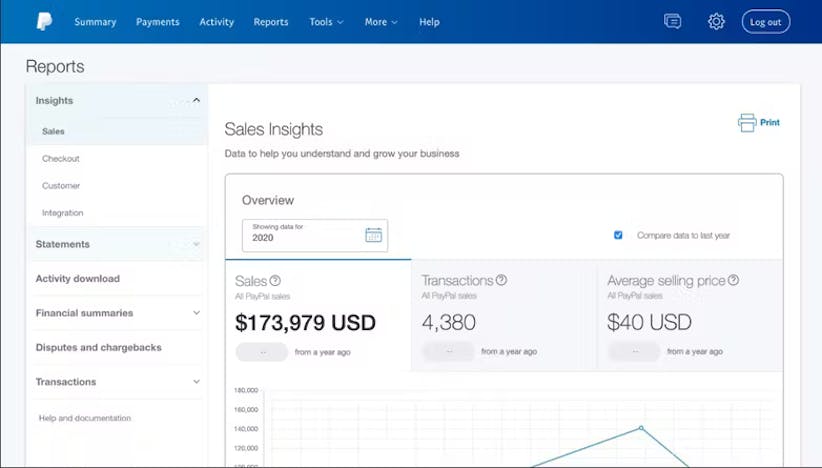
Task: Open the Showing data for 2020 selector
Action: 315,235
